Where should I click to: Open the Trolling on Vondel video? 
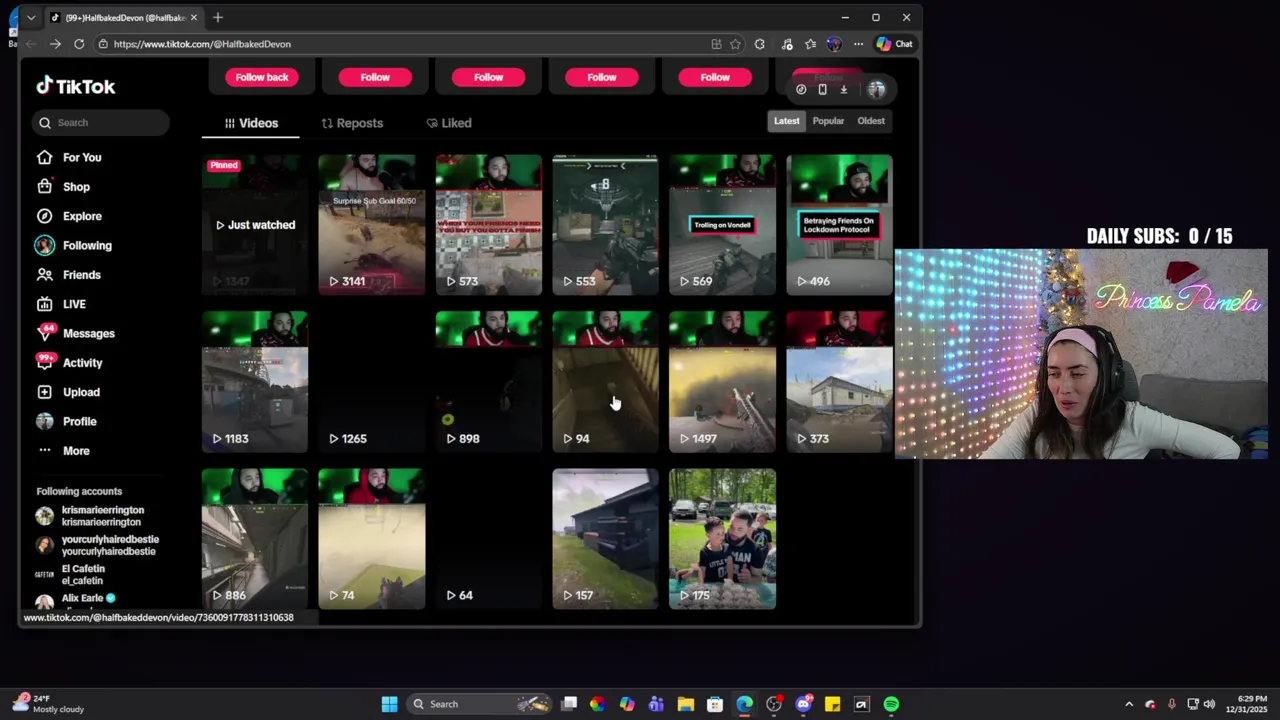(723, 225)
